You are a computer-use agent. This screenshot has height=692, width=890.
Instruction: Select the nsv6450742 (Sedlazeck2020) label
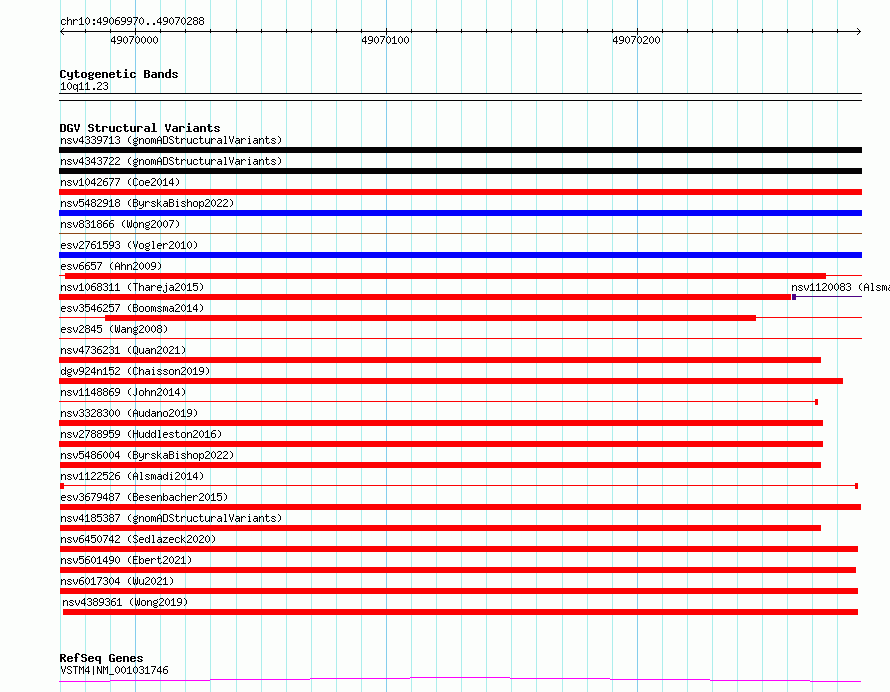(138, 539)
